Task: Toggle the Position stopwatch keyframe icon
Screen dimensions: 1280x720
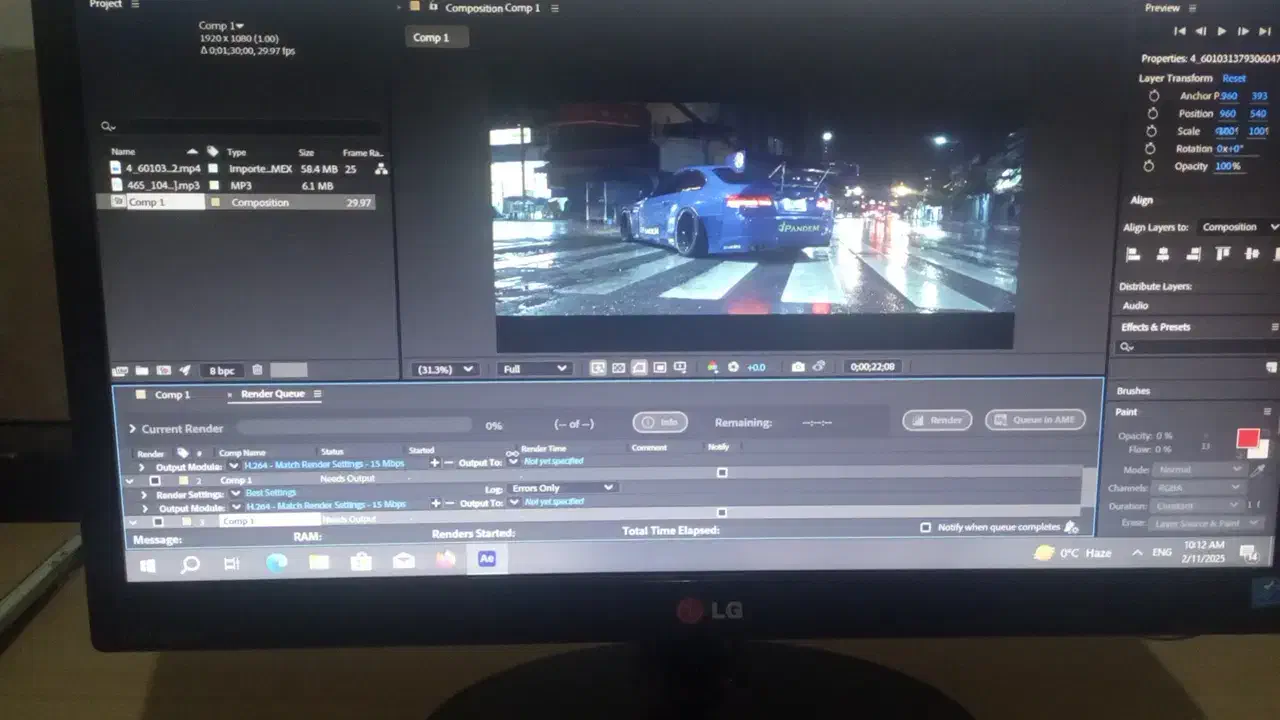Action: tap(1152, 114)
